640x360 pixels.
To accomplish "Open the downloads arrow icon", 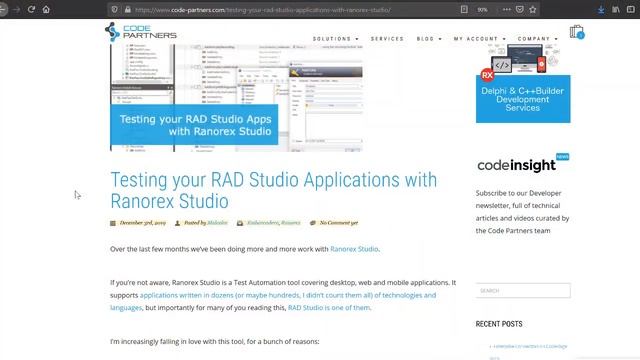I will 601,9.
